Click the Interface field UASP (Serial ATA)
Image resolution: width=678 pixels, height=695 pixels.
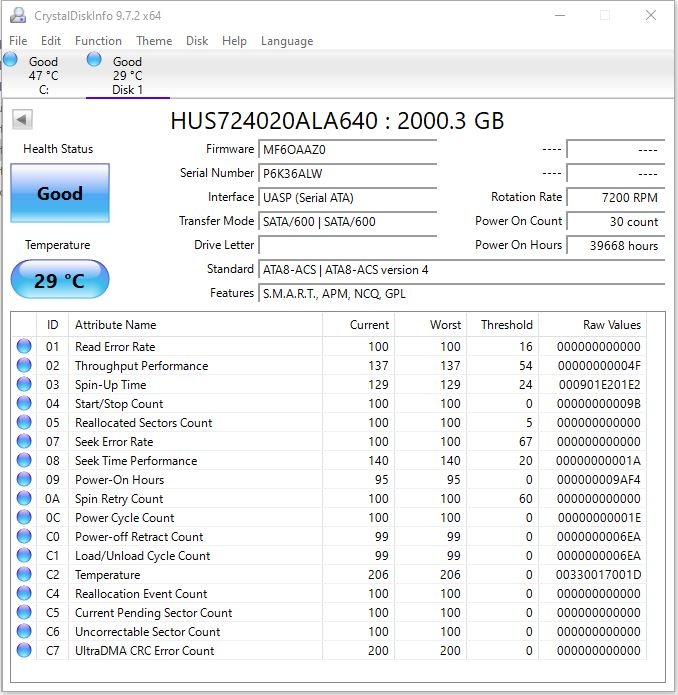point(347,197)
